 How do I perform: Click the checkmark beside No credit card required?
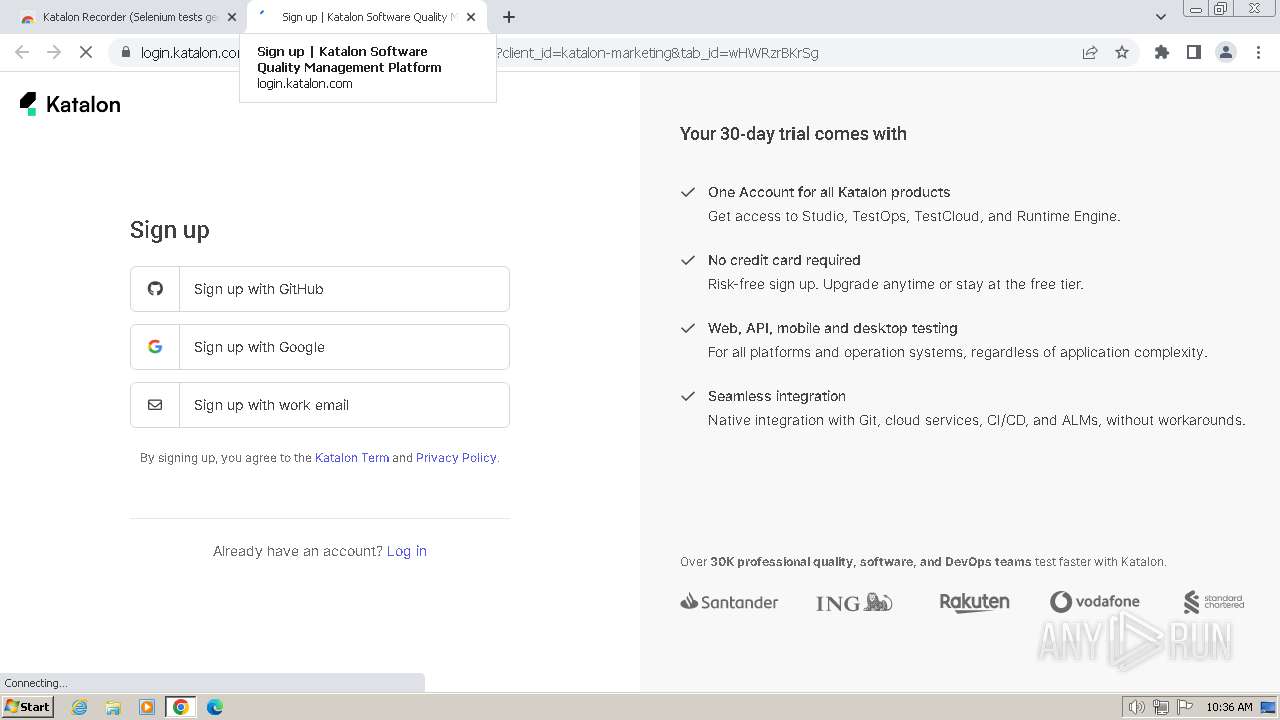coord(688,260)
